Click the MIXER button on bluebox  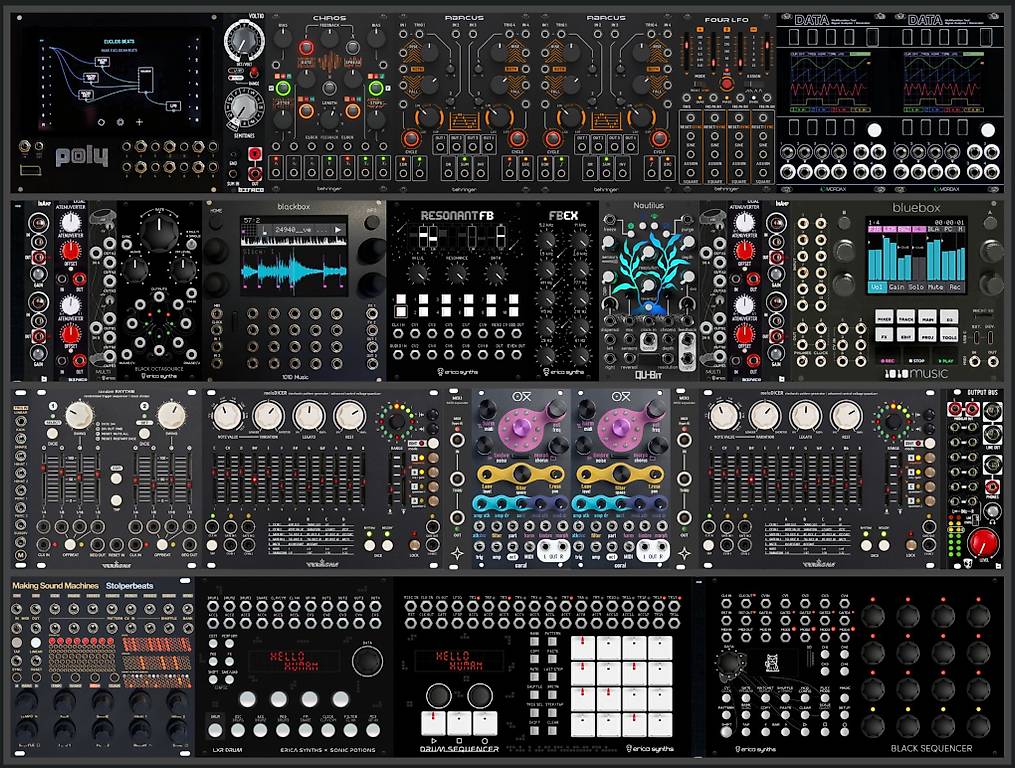click(x=884, y=318)
